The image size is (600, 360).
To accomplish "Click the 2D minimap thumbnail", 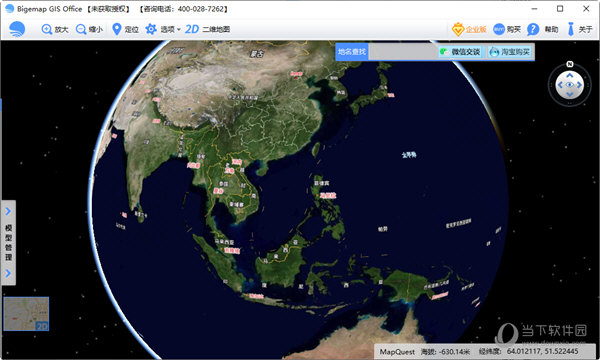I will (26, 314).
